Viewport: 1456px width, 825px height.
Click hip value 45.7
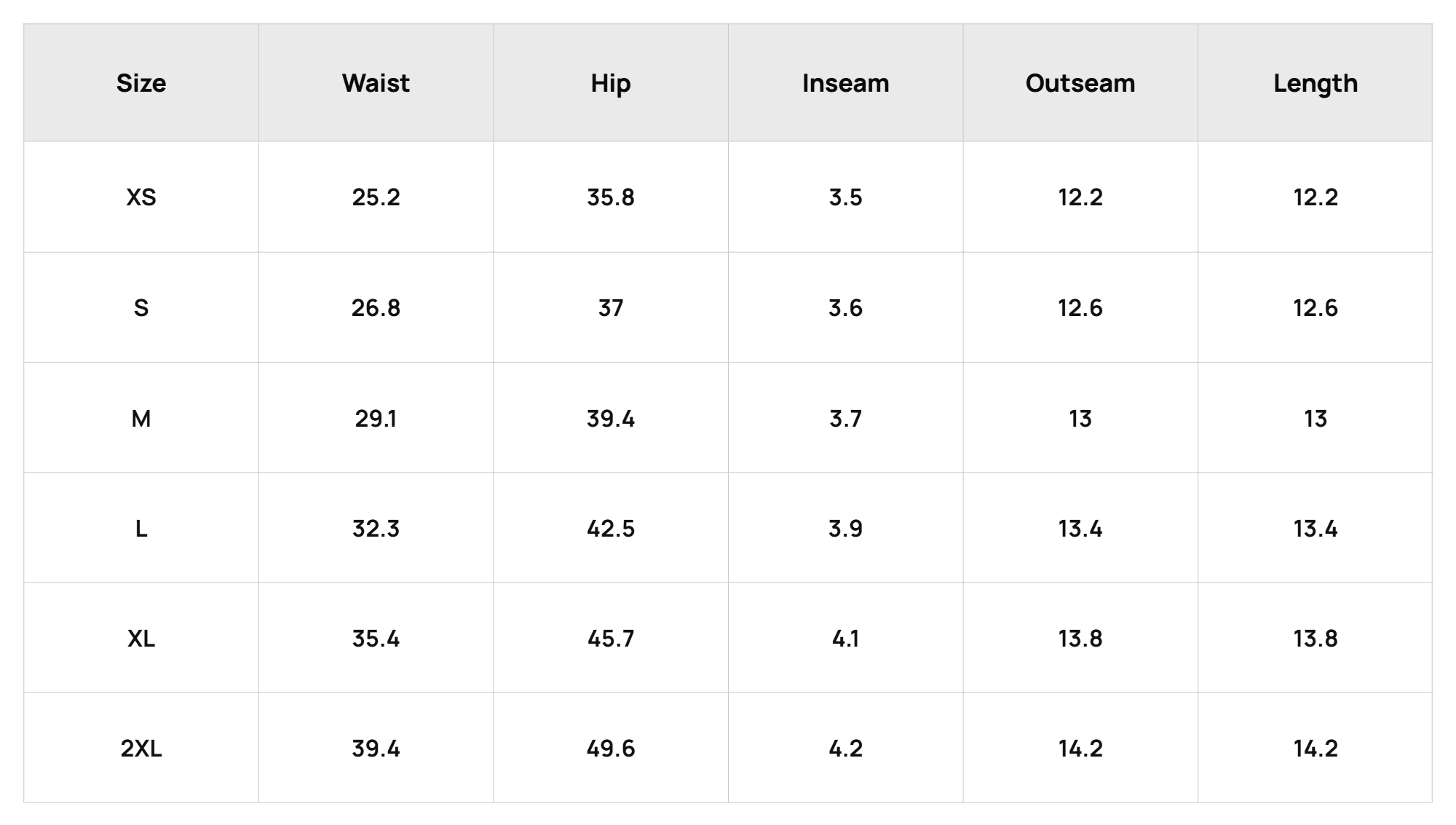pyautogui.click(x=611, y=638)
